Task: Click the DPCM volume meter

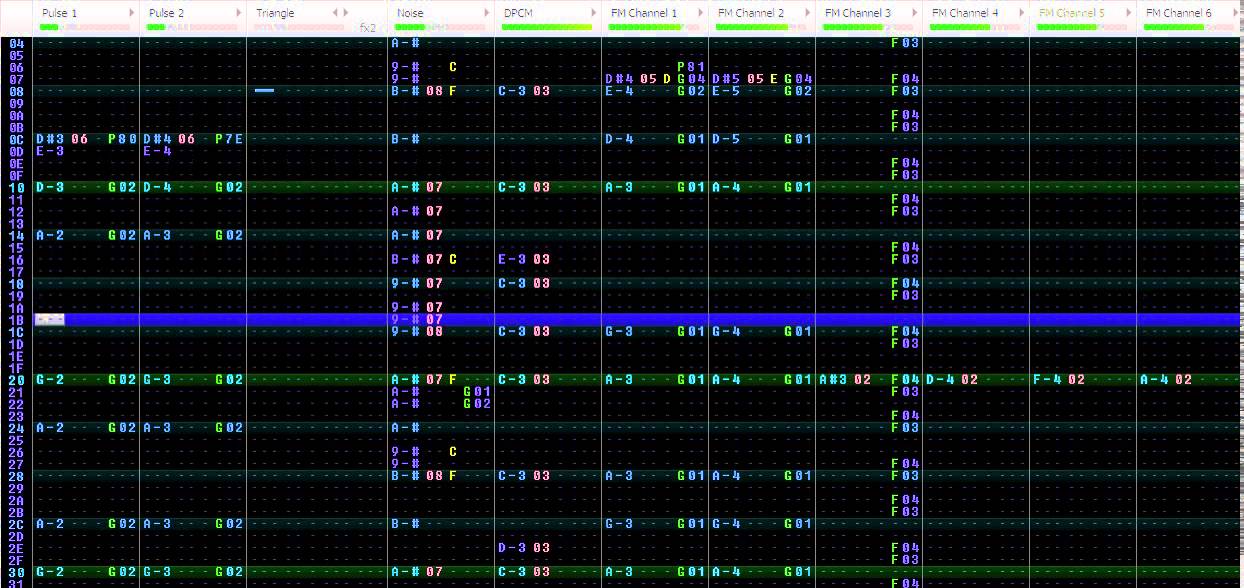Action: 546,27
